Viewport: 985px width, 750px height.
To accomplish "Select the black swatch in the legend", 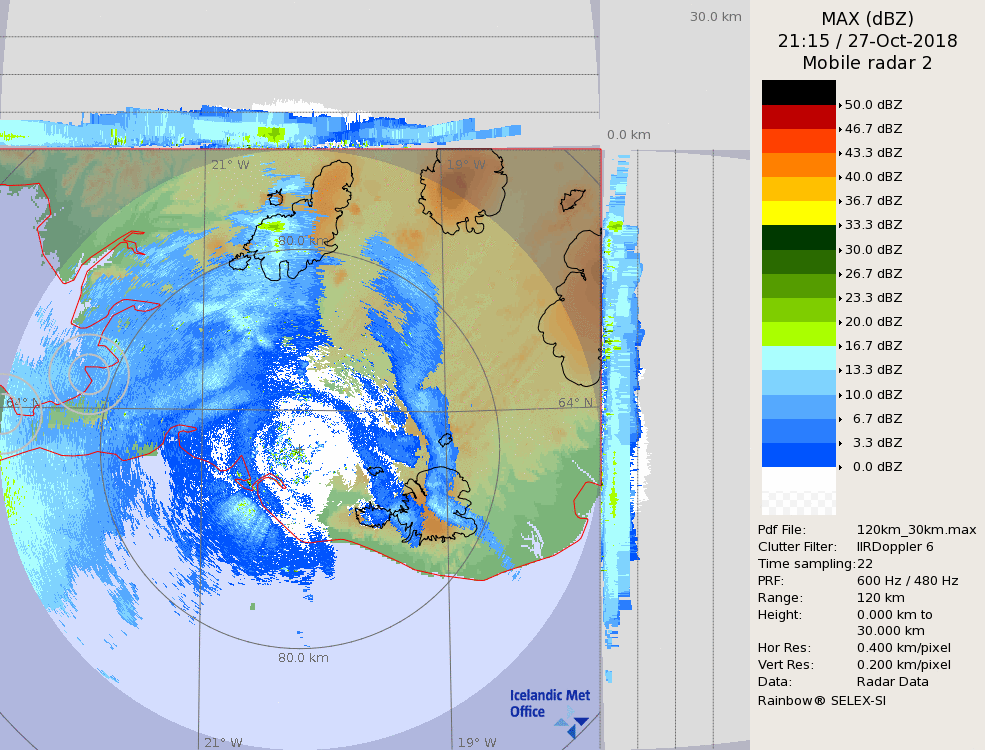I will click(798, 92).
